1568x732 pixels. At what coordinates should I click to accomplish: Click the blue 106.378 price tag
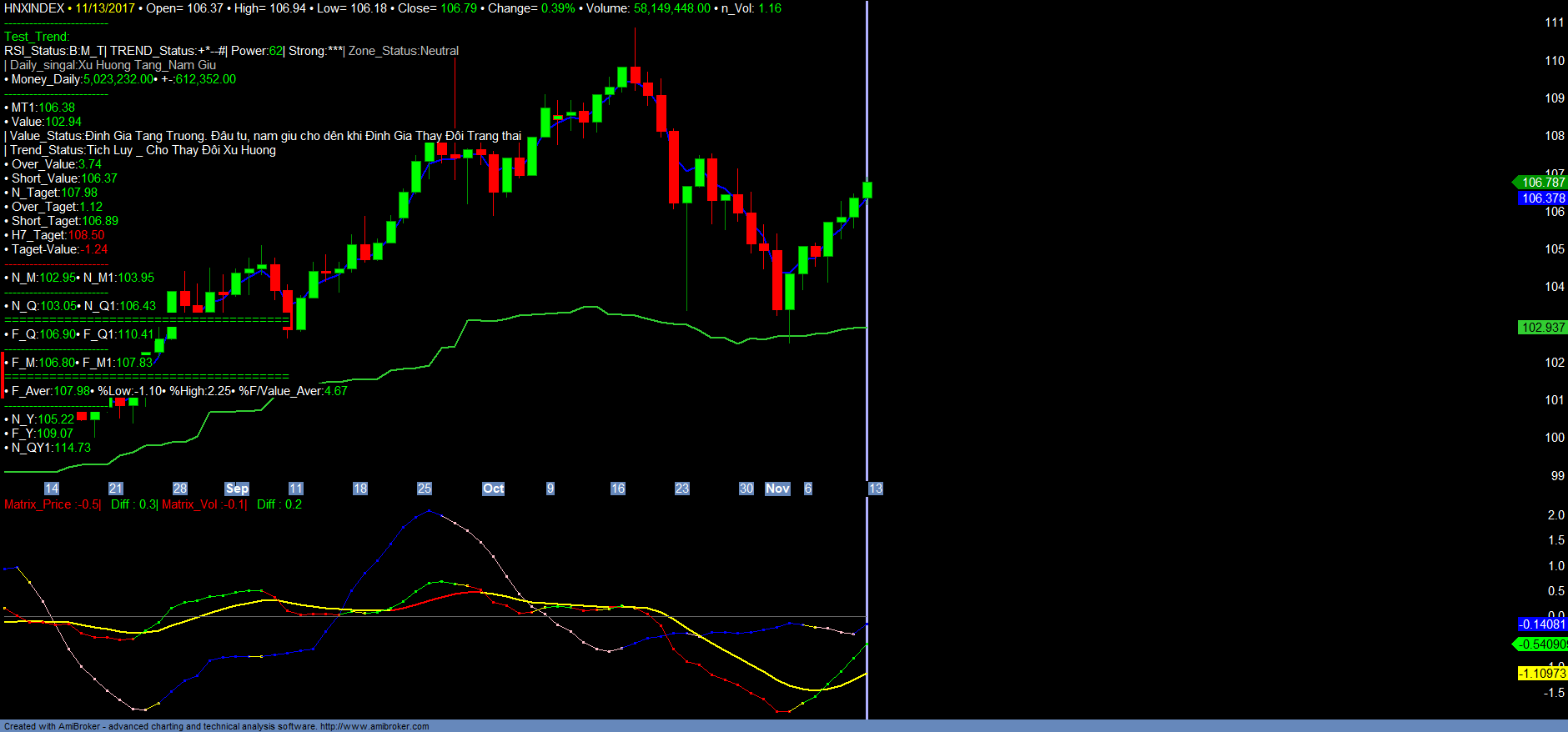(1542, 198)
